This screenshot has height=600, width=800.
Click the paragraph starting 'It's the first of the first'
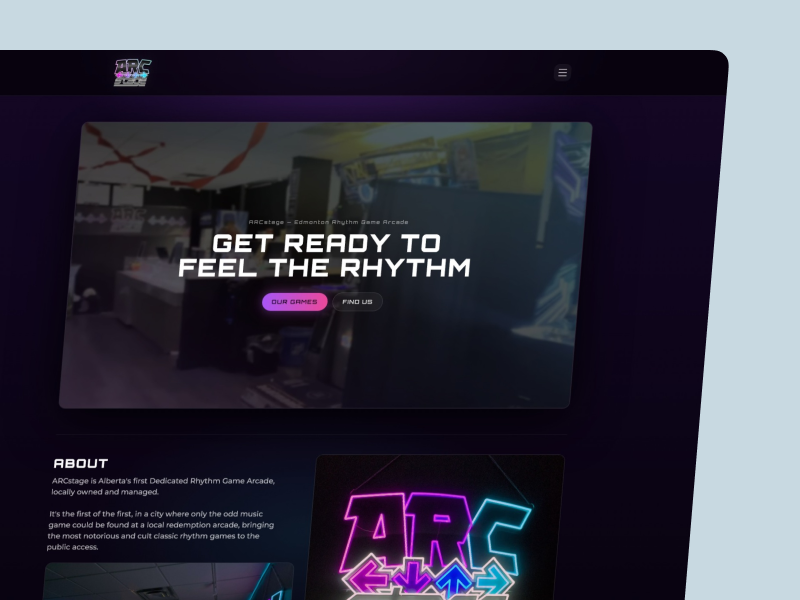[161, 530]
